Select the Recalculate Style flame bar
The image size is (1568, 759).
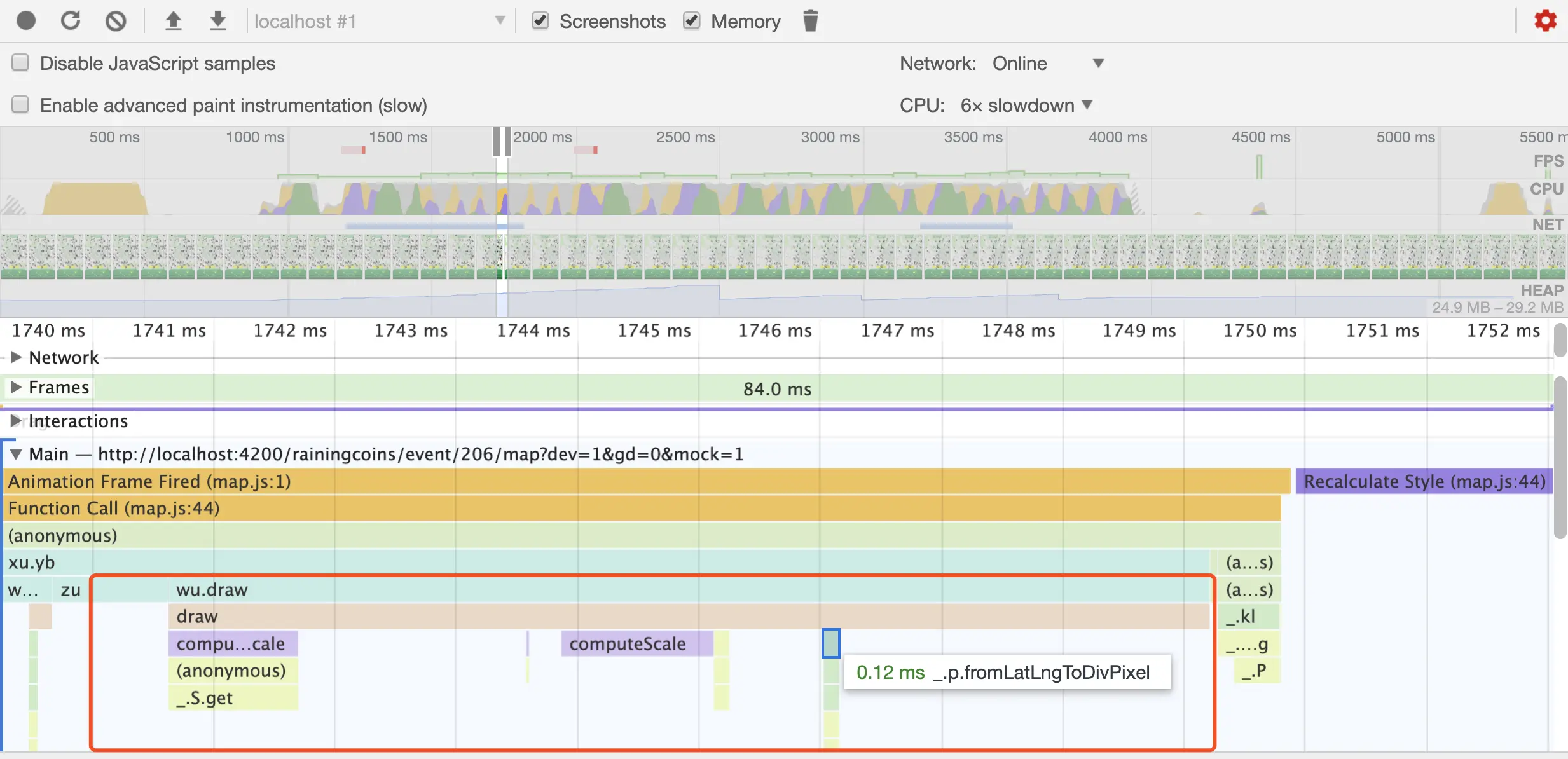(1424, 482)
